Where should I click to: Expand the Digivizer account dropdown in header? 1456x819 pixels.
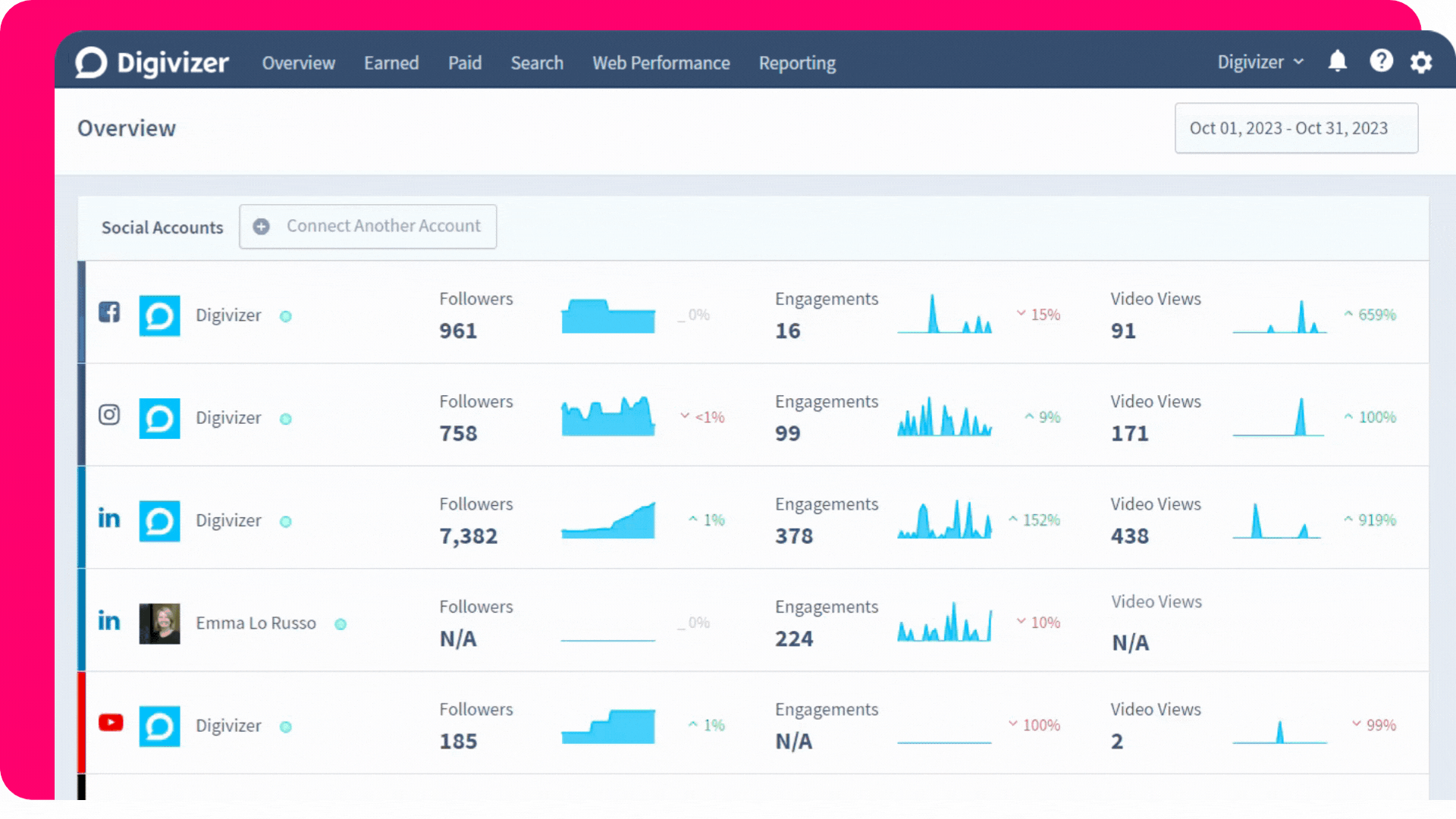point(1260,62)
